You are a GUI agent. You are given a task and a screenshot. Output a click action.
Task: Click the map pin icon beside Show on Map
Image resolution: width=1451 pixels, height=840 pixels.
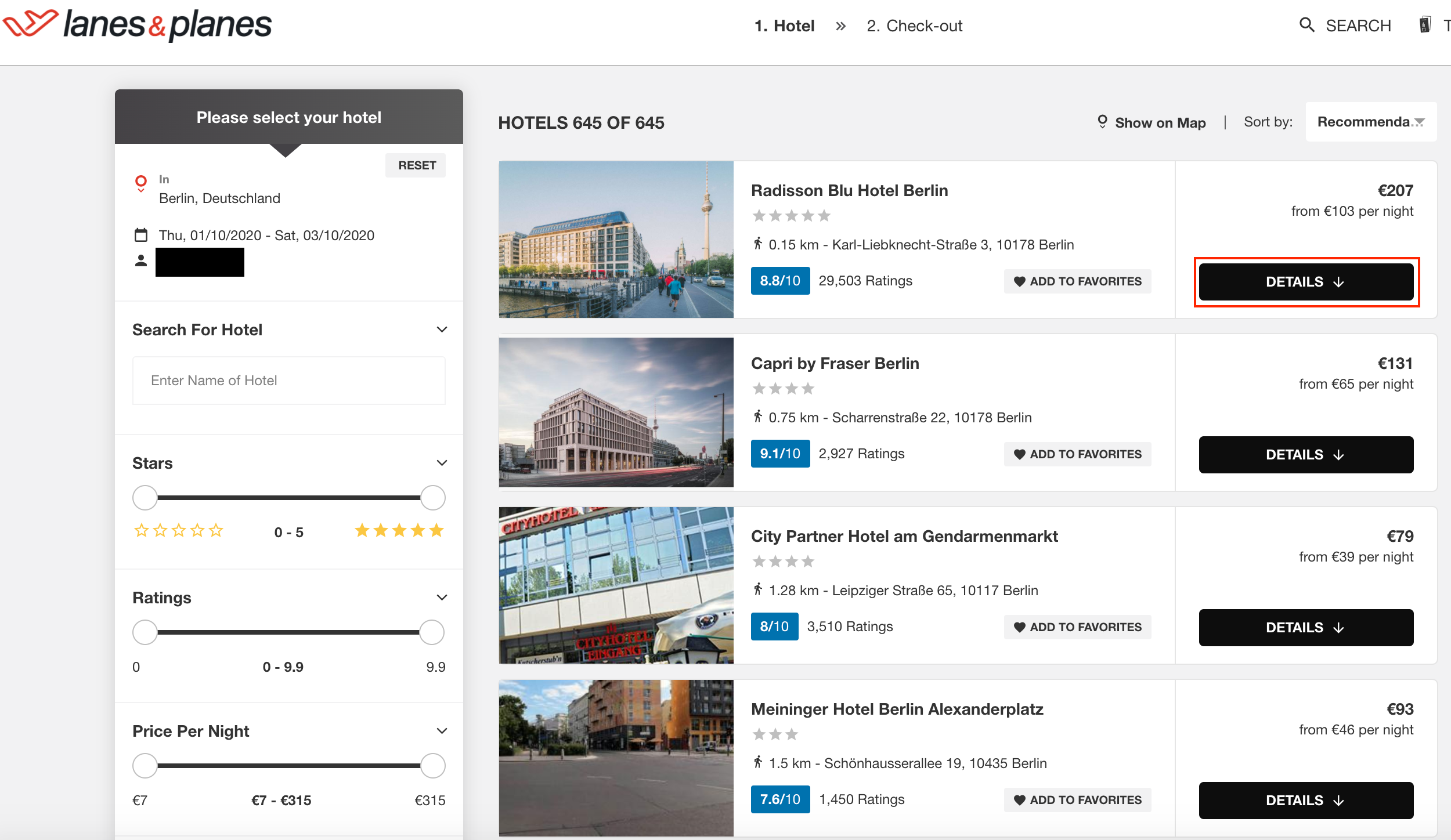click(x=1102, y=122)
